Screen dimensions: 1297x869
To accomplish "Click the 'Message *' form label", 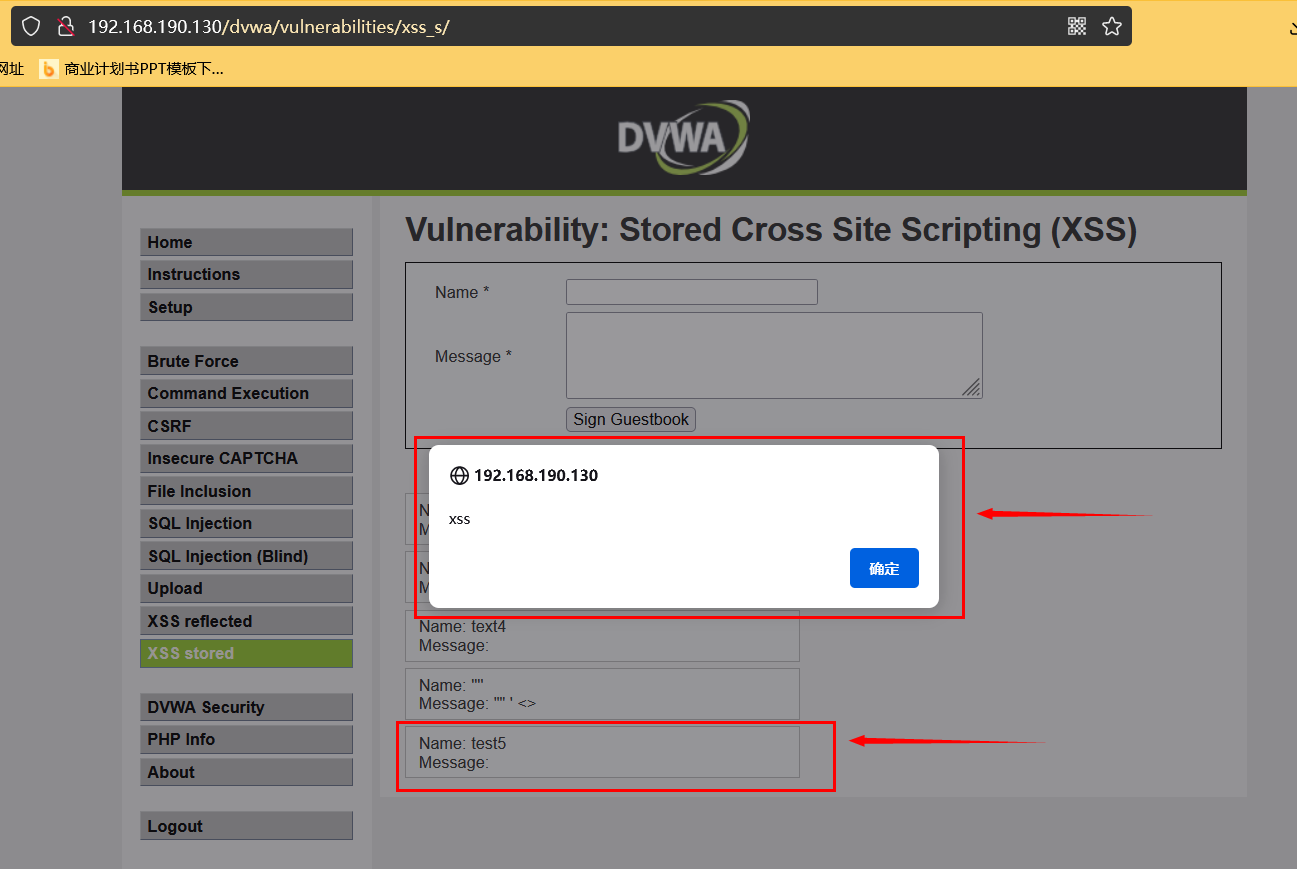I will [473, 356].
